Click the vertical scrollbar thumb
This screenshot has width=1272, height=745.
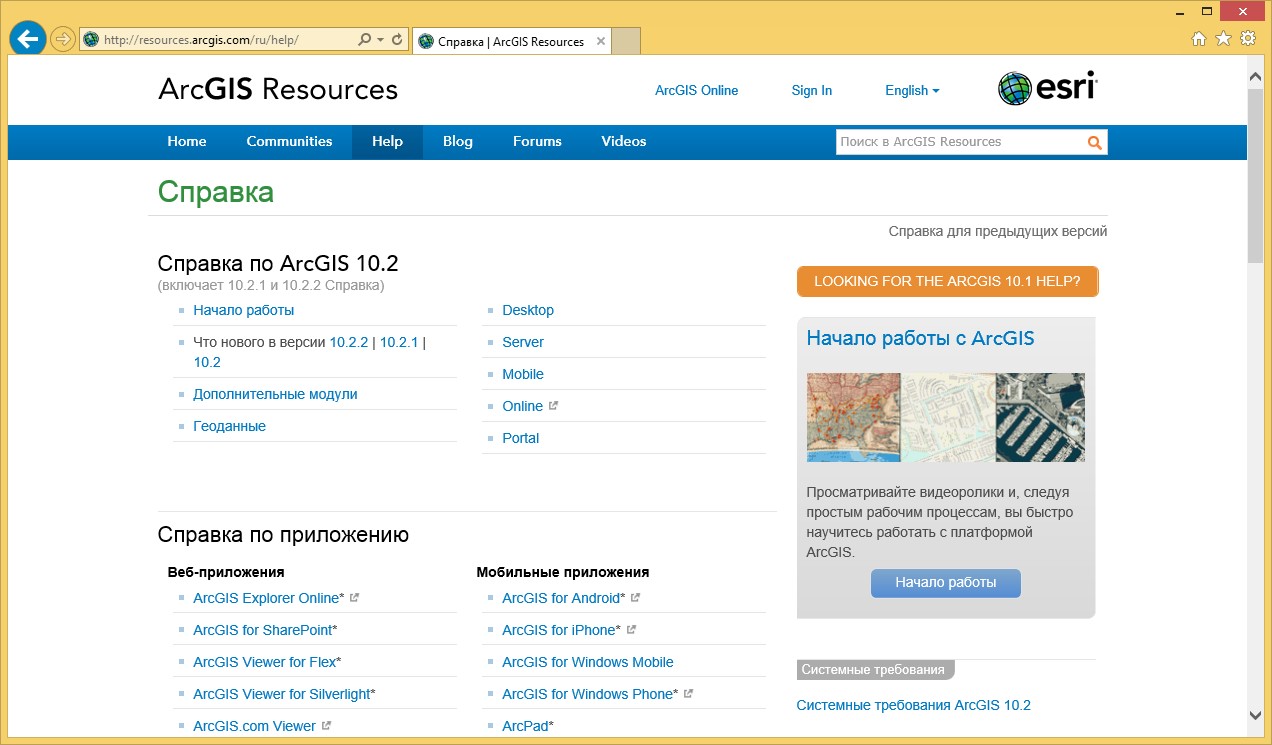click(1255, 175)
